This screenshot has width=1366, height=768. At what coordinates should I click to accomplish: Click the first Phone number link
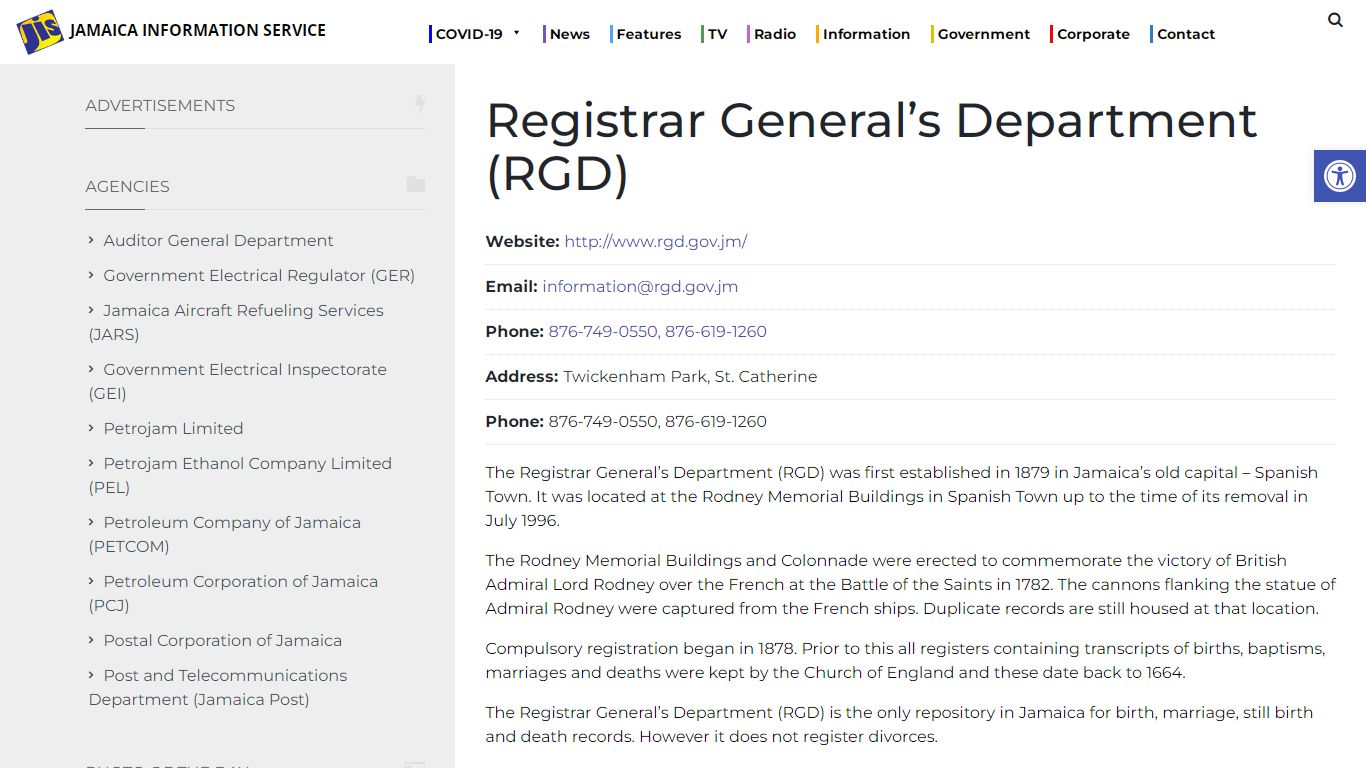pos(657,331)
